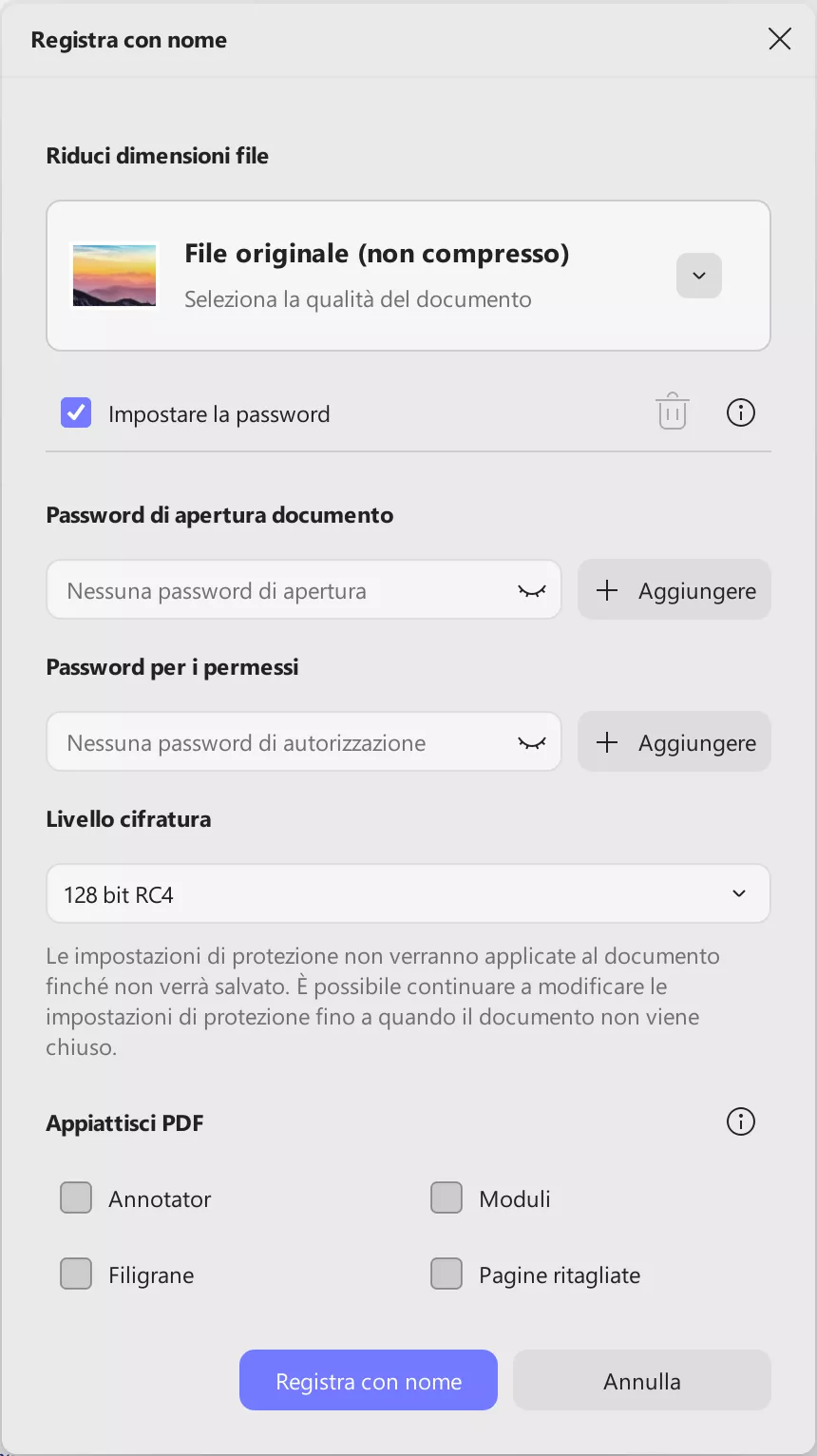Click the trash icon to remove password settings
Viewport: 817px width, 1456px height.
tap(672, 412)
